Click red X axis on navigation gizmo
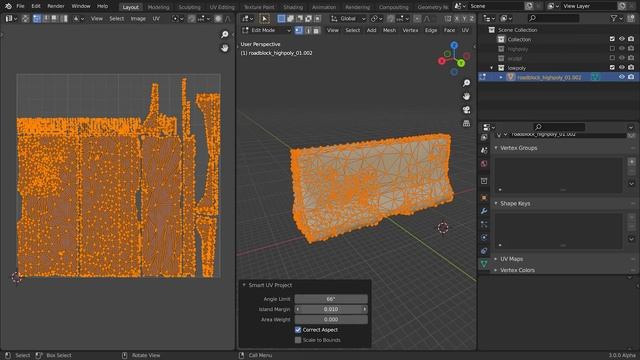Viewport: 640px width, 360px height. [442, 61]
